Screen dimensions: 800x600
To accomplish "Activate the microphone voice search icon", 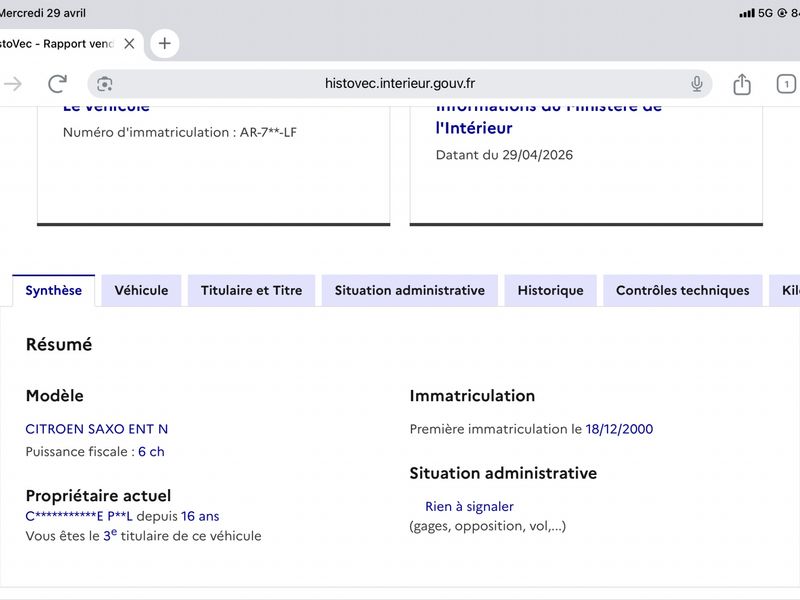I will tap(696, 84).
